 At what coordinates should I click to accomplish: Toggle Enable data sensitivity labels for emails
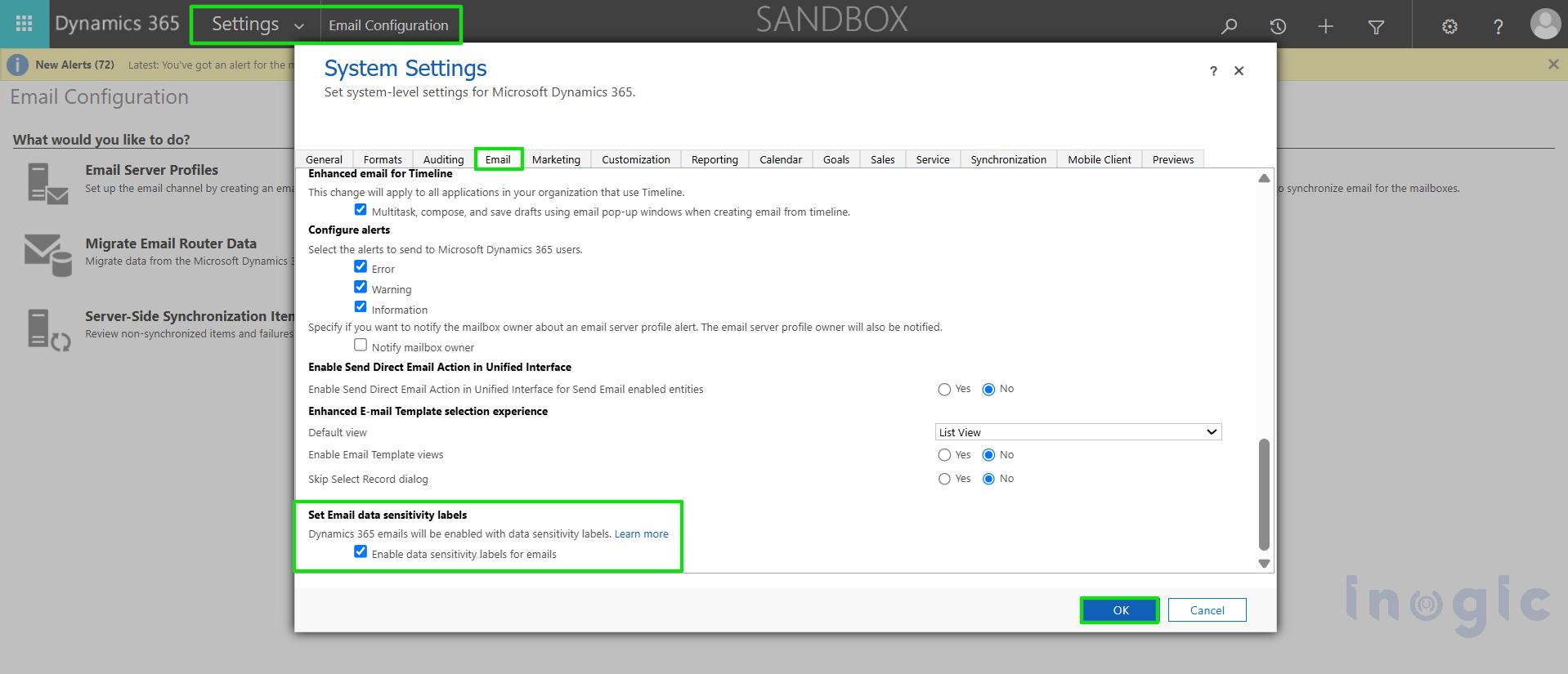pyautogui.click(x=361, y=551)
